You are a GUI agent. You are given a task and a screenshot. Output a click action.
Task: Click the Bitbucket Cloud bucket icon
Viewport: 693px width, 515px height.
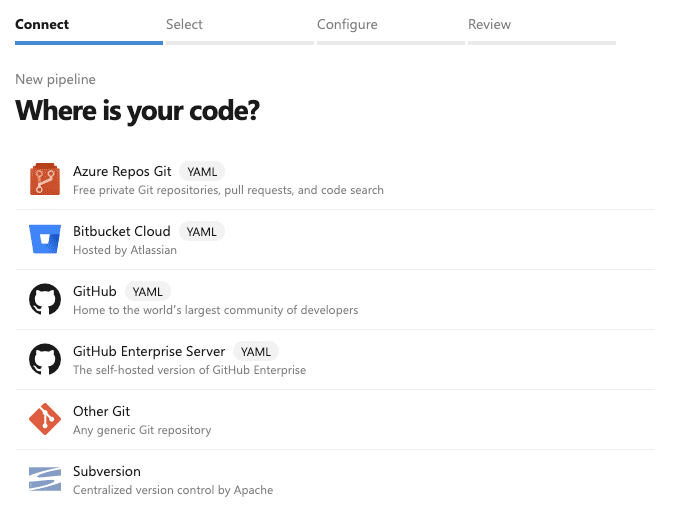45,240
